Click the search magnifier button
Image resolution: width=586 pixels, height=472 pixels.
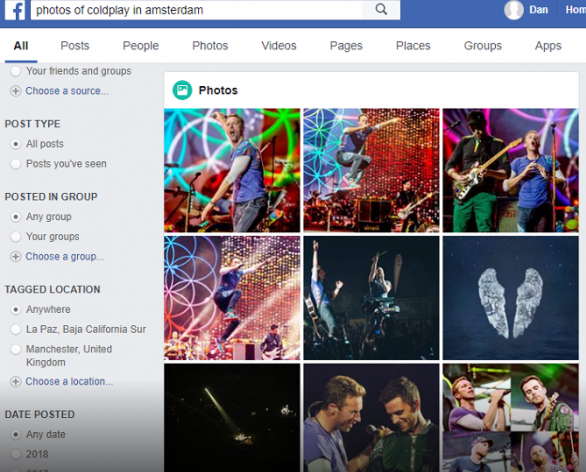(x=381, y=10)
